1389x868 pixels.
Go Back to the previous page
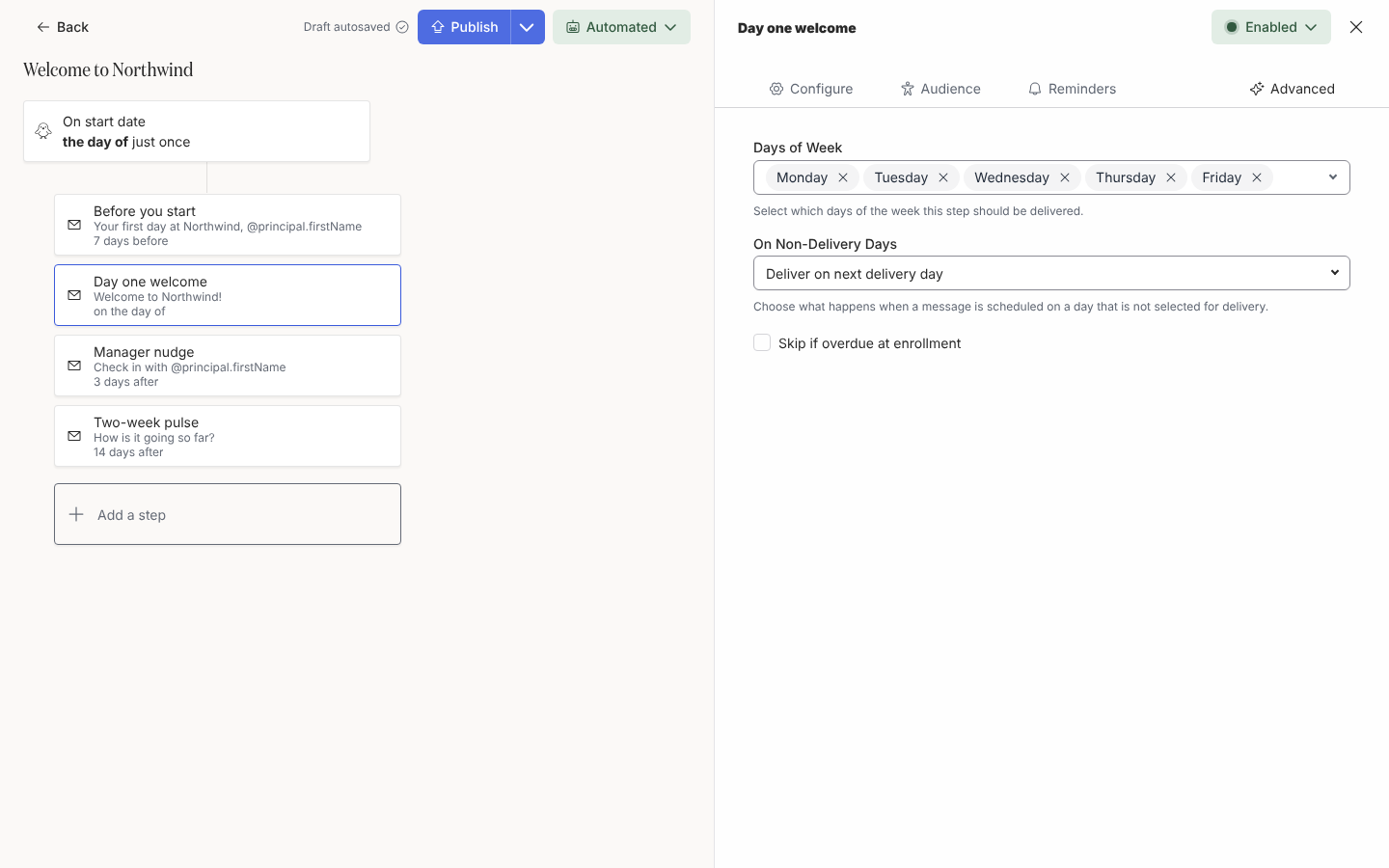63,27
